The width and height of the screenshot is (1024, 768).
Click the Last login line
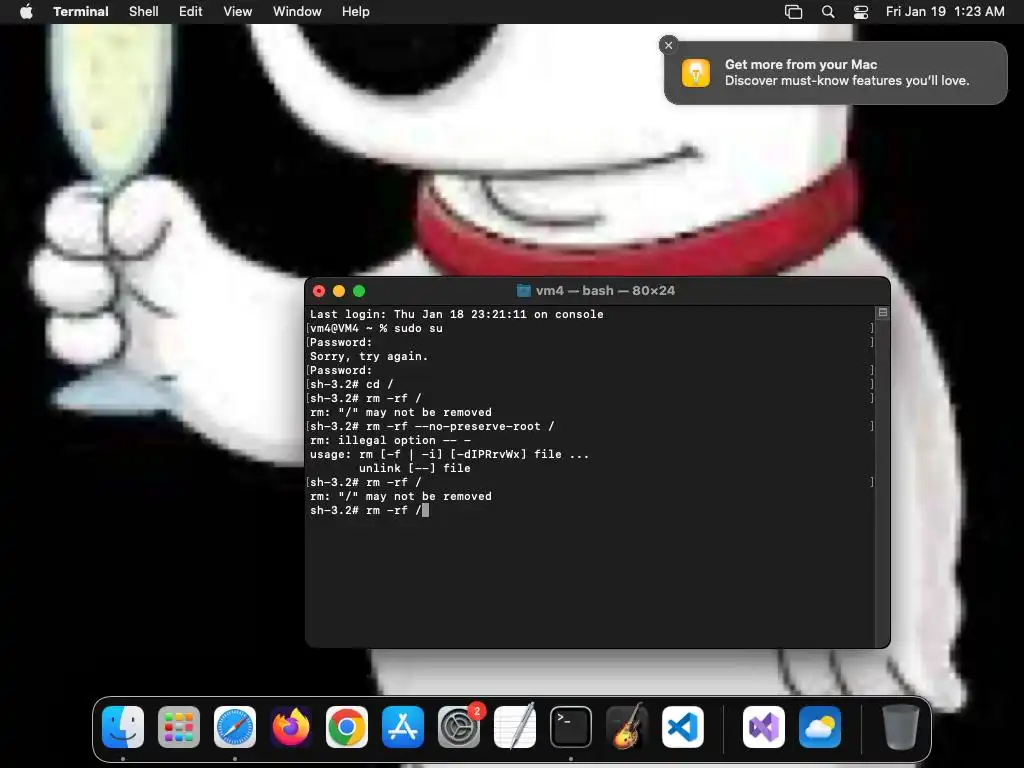(x=456, y=314)
